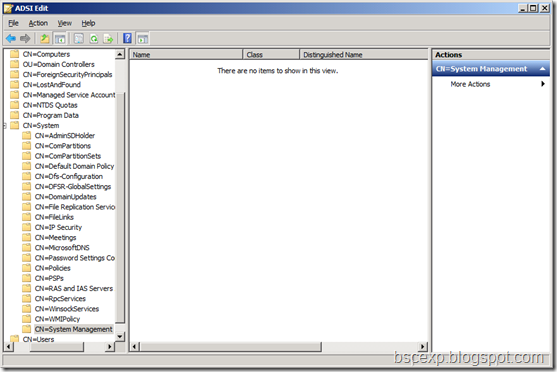557x372 pixels.
Task: Select CN=LostAndFound tree node
Action: tap(52, 85)
